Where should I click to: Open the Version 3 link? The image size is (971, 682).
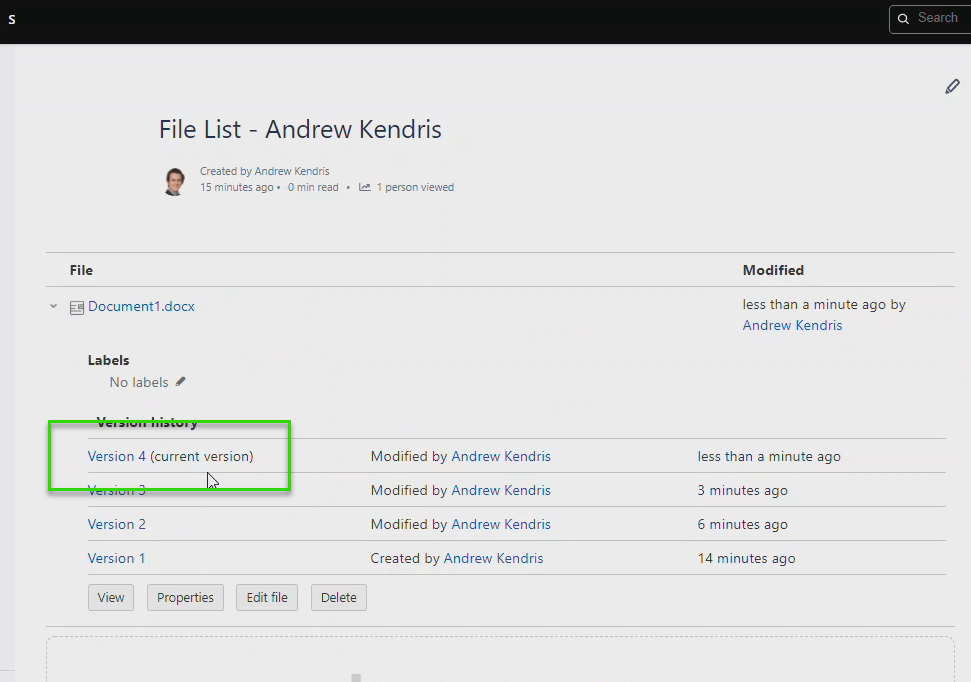click(x=117, y=490)
